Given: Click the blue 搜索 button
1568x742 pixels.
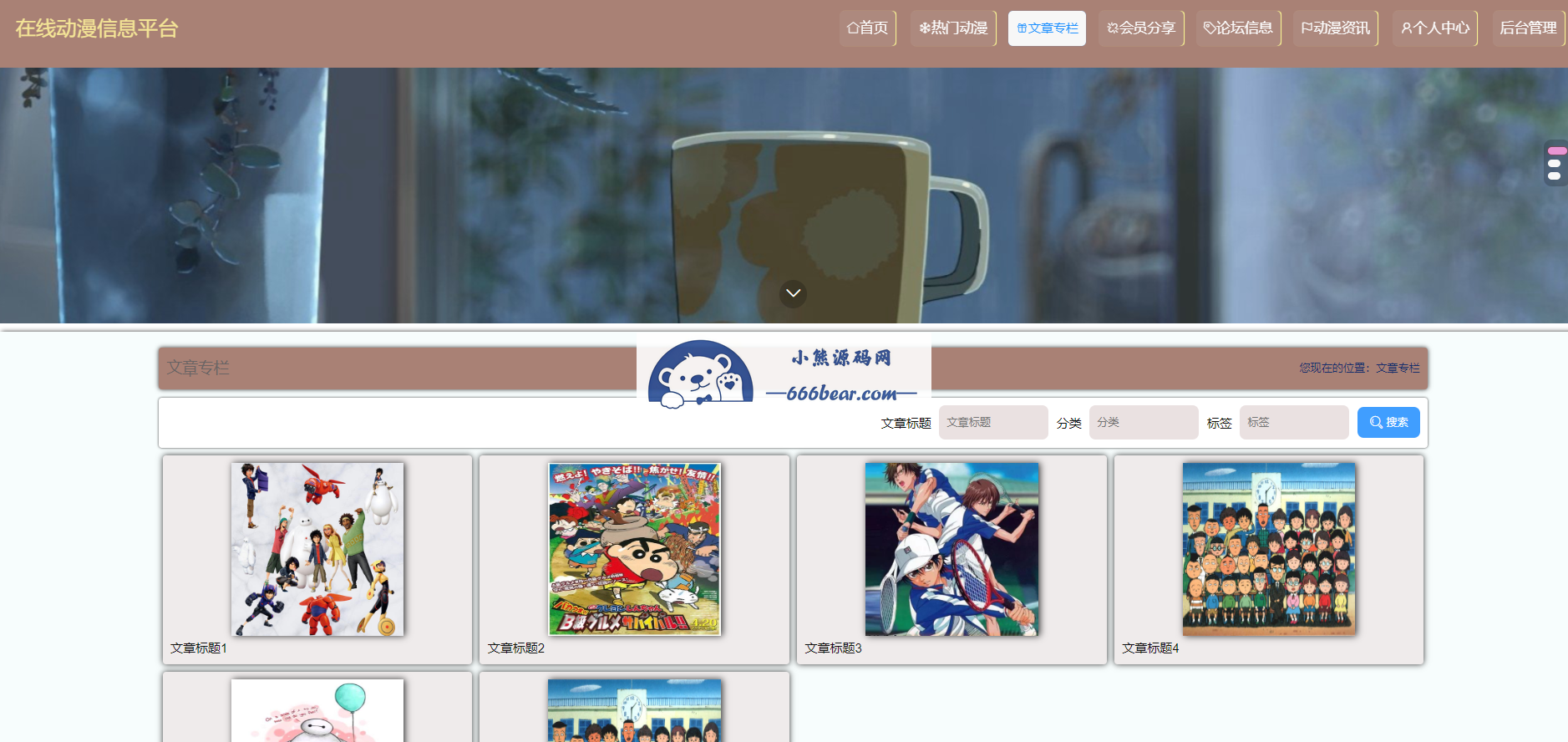Looking at the screenshot, I should [1388, 423].
